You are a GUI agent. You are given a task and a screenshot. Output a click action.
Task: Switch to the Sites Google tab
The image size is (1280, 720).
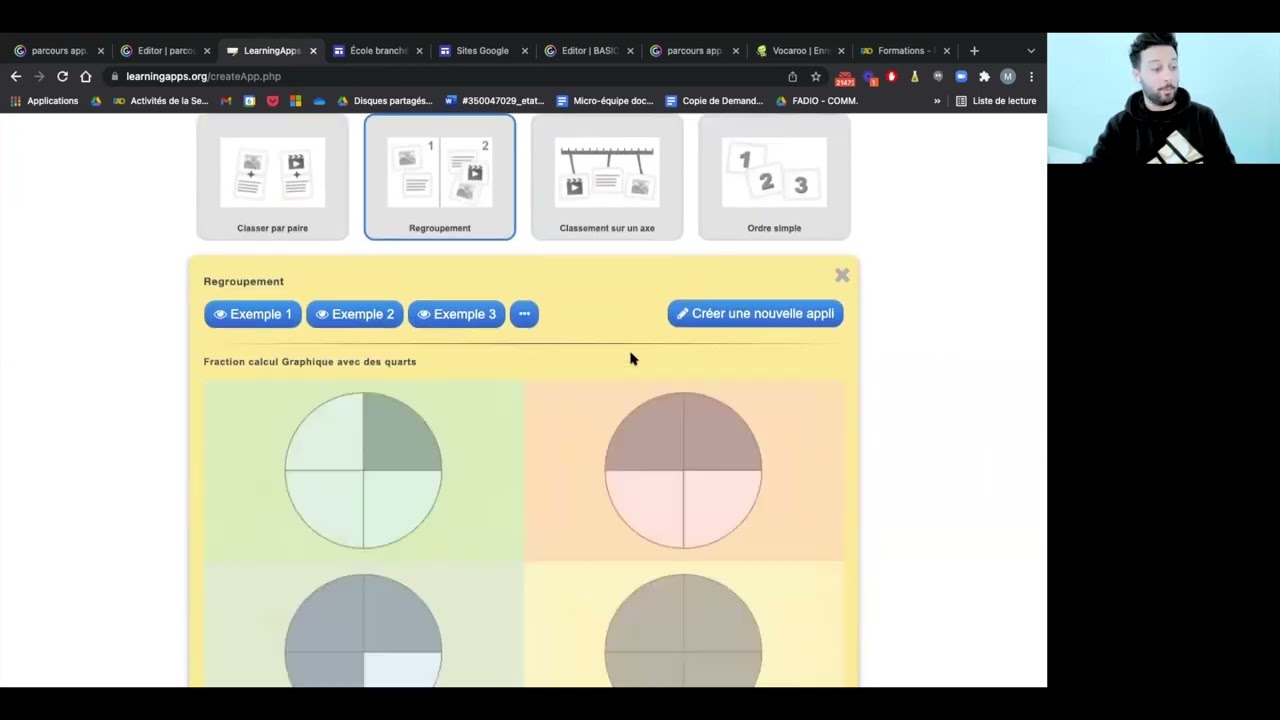point(483,50)
